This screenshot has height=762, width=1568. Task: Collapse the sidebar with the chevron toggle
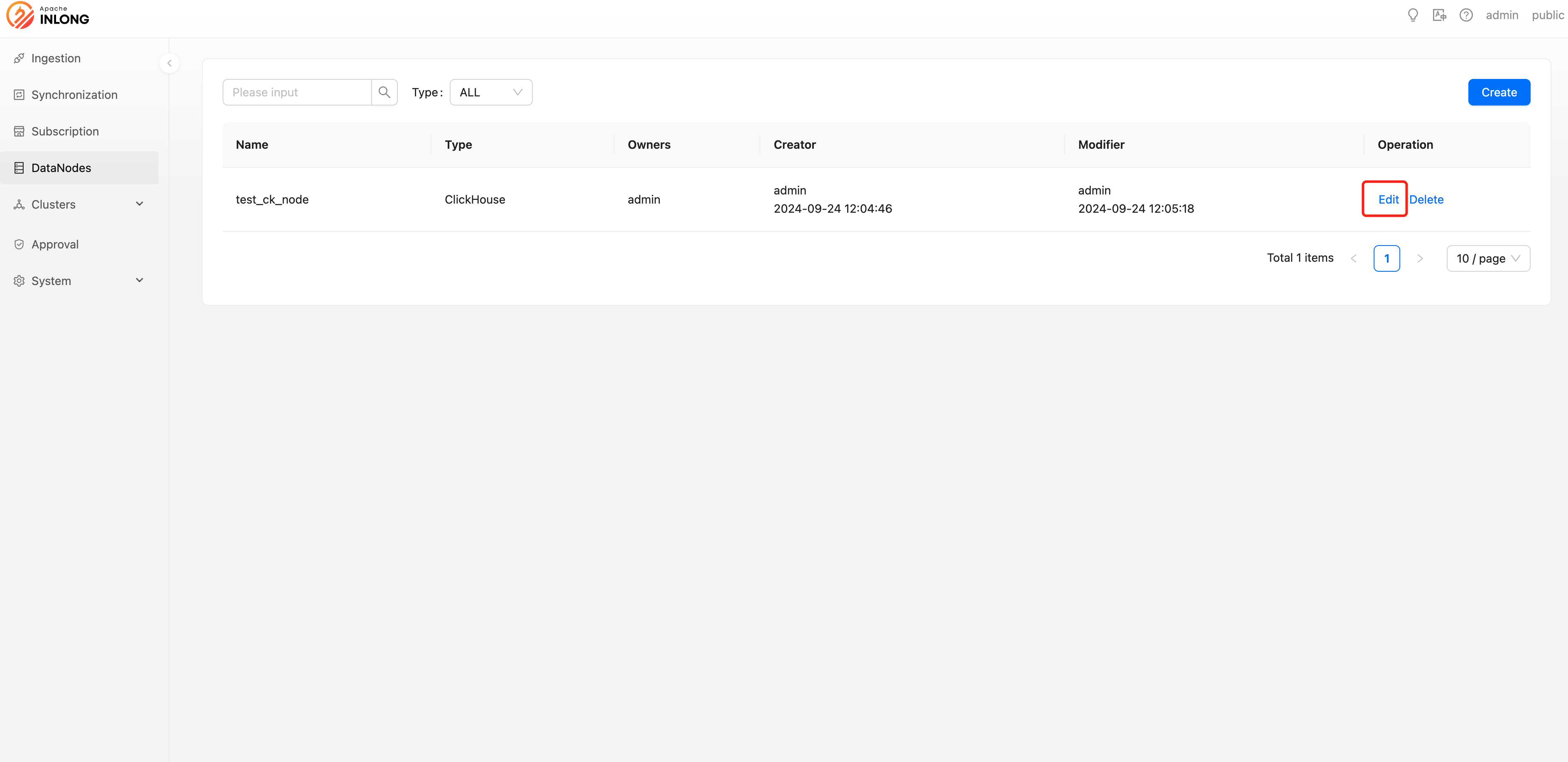169,63
